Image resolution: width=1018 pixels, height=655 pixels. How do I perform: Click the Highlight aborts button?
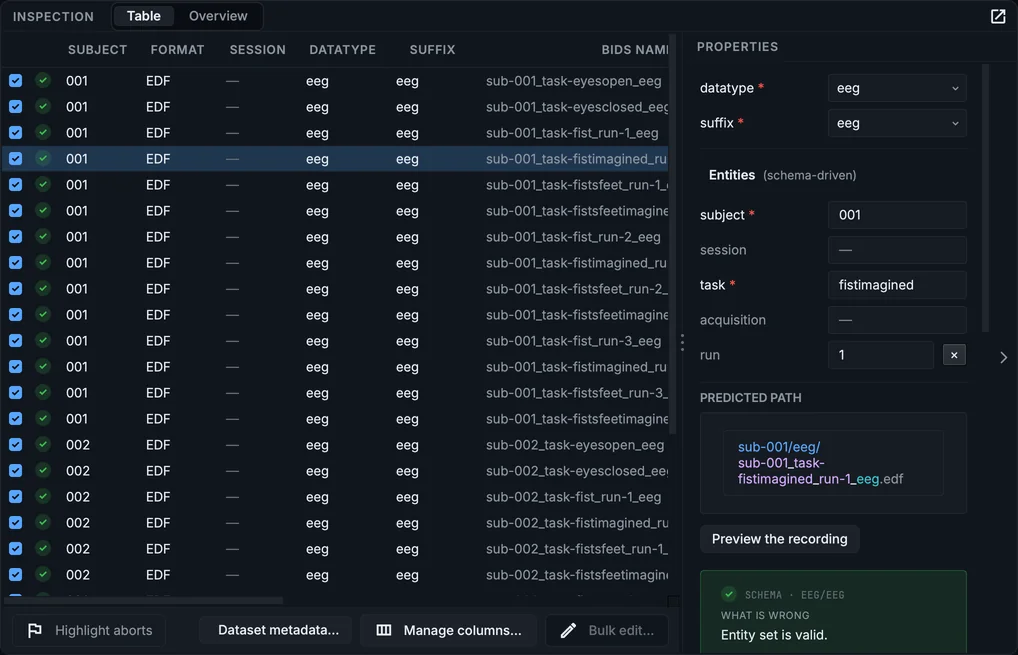point(90,630)
